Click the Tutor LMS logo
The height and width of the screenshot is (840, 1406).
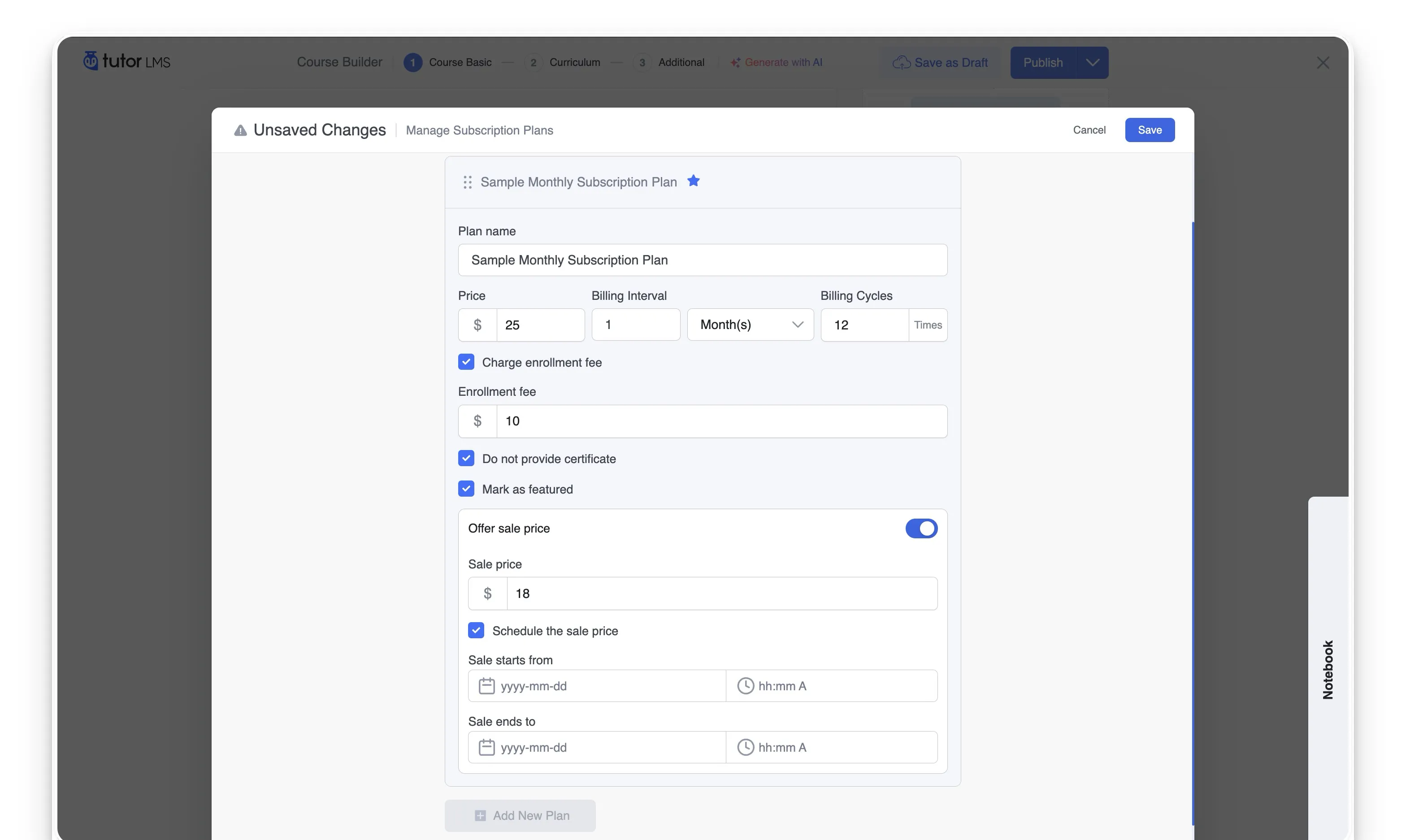[126, 61]
